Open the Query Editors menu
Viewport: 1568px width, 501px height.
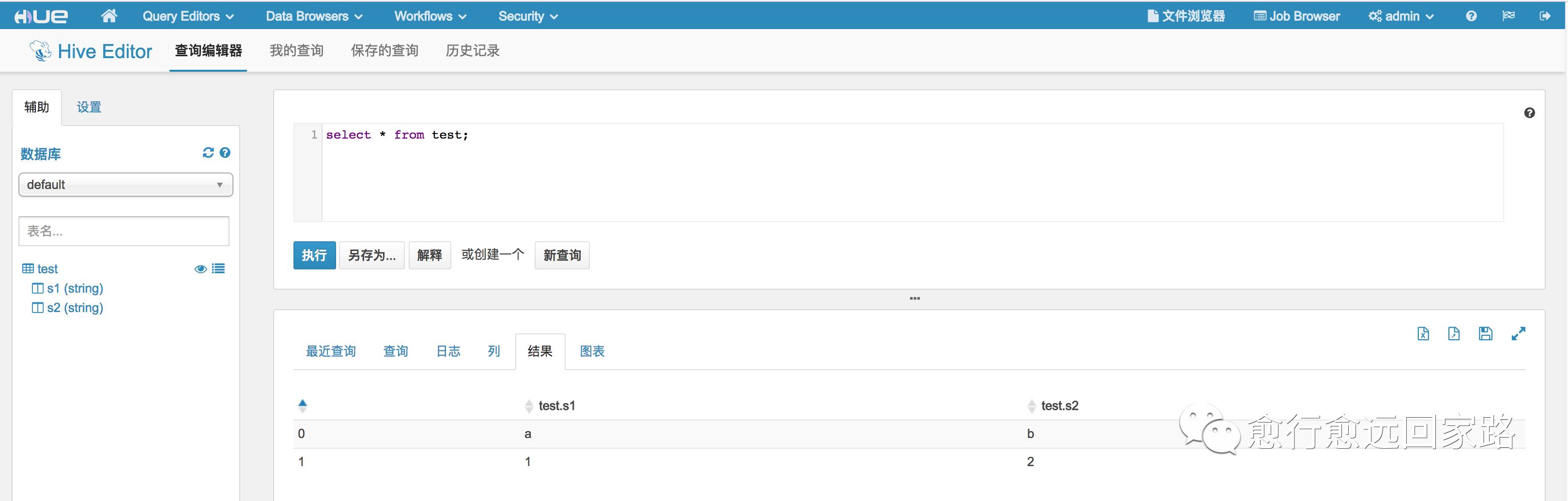pos(188,16)
